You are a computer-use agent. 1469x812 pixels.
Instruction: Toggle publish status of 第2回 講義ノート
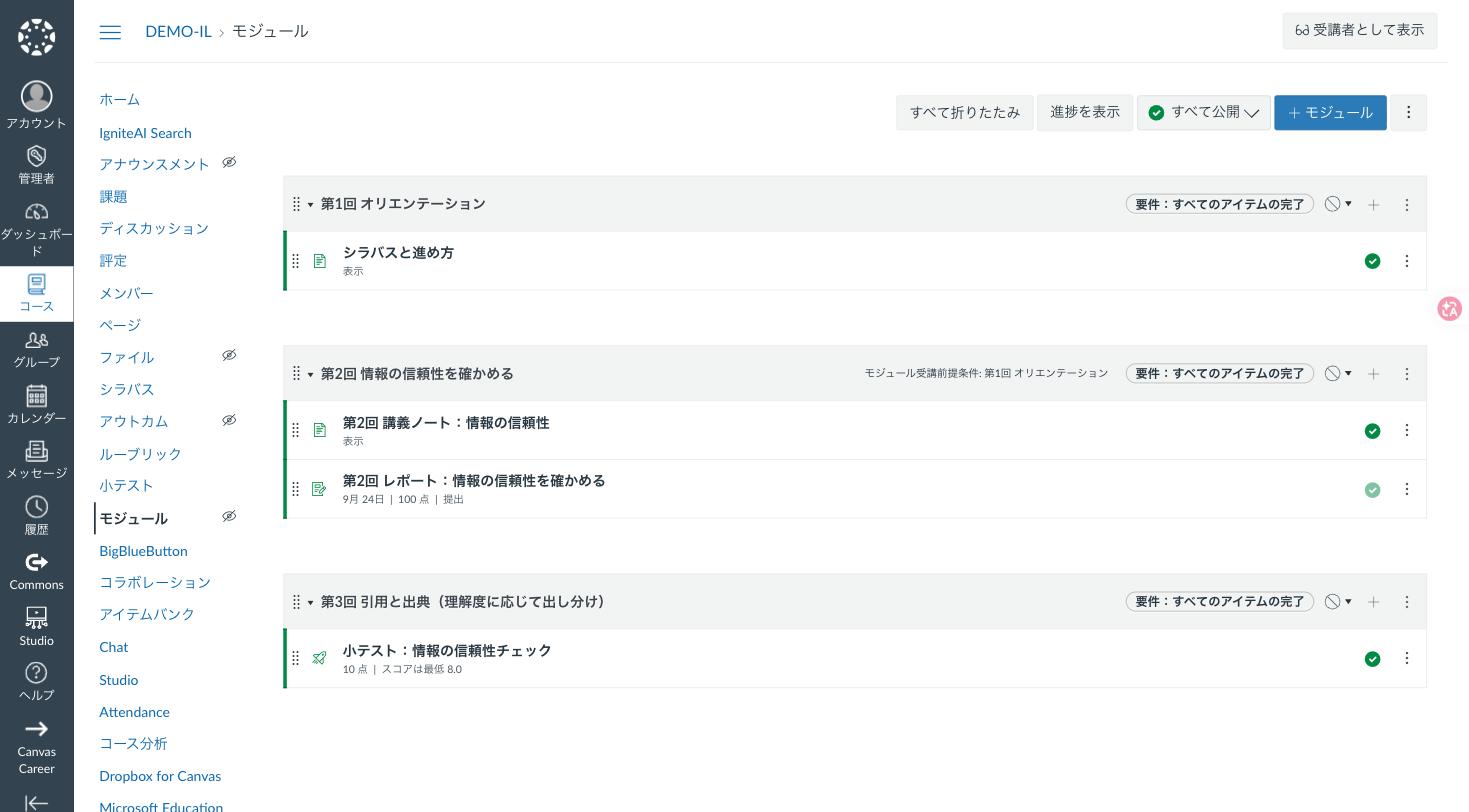point(1373,431)
